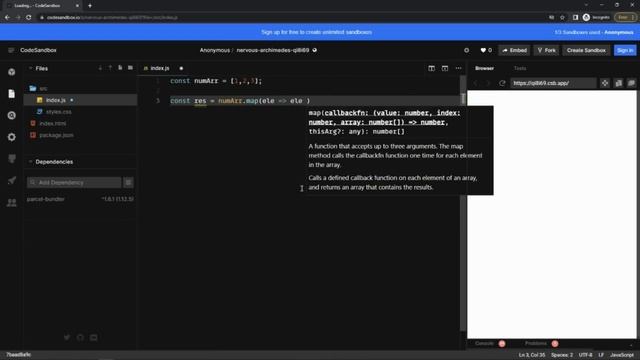This screenshot has height=360, width=640.
Task: Open a new Chrome tab
Action: [x=90, y=6]
